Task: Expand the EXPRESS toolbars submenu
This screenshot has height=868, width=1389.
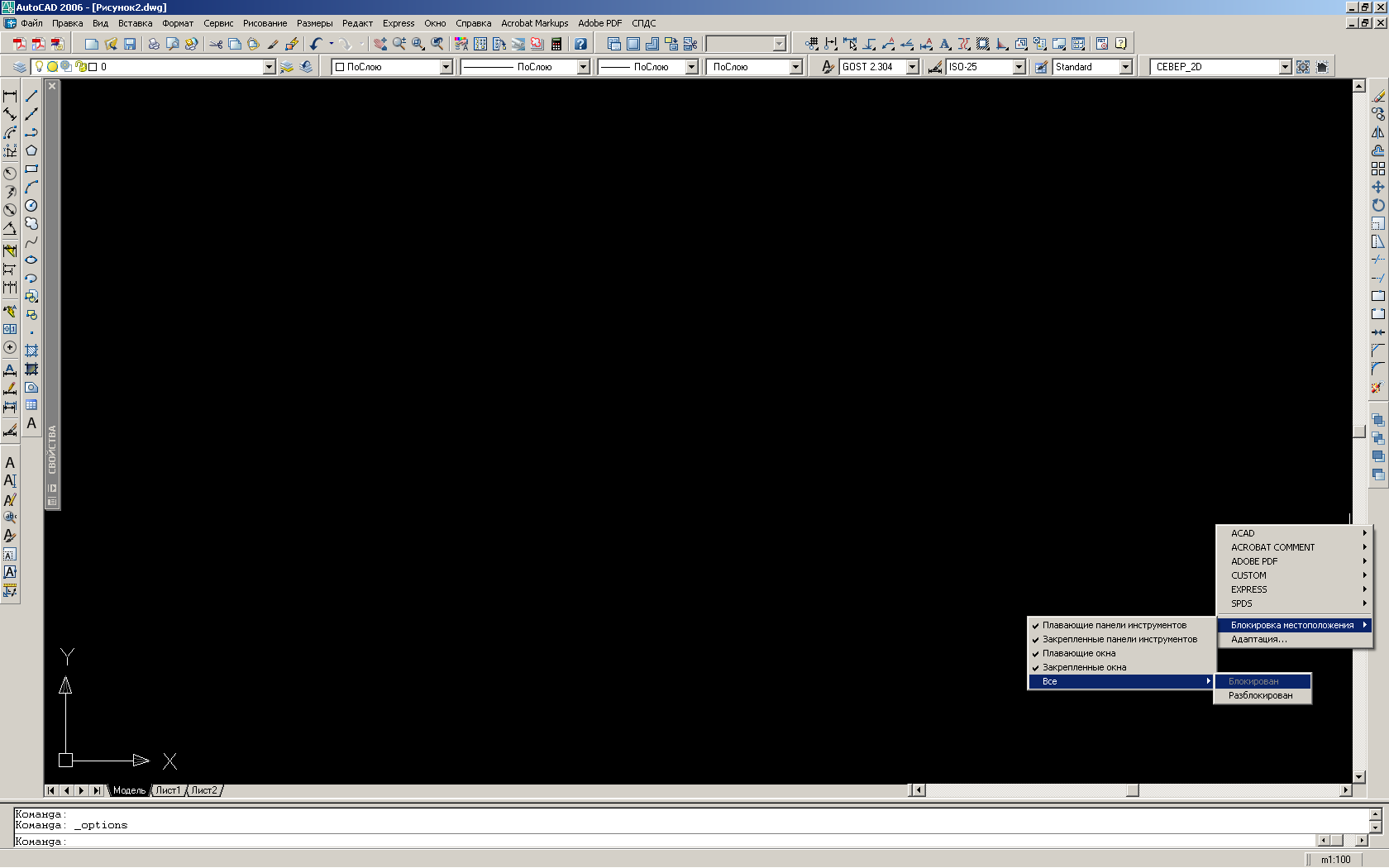Action: 1295,589
